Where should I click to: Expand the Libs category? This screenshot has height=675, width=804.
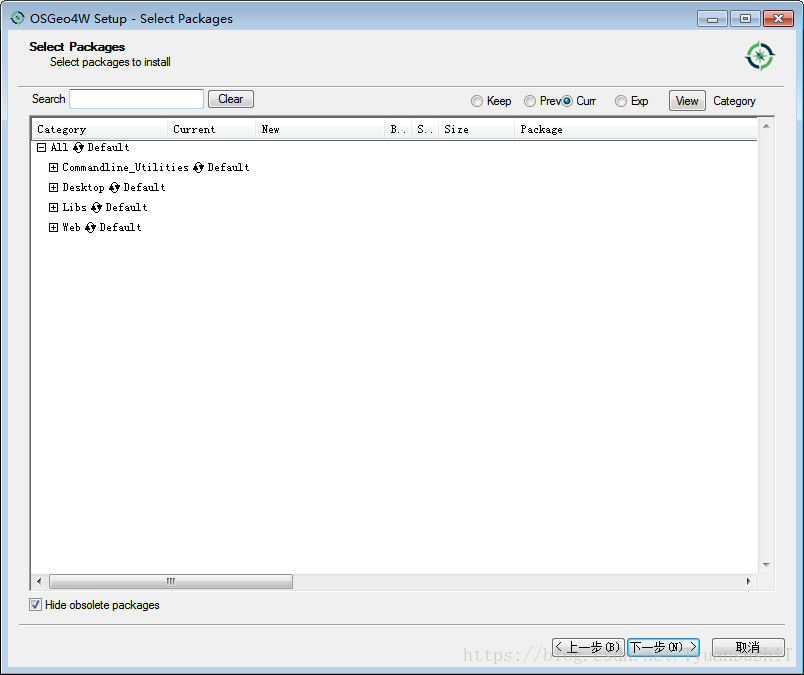[53, 208]
